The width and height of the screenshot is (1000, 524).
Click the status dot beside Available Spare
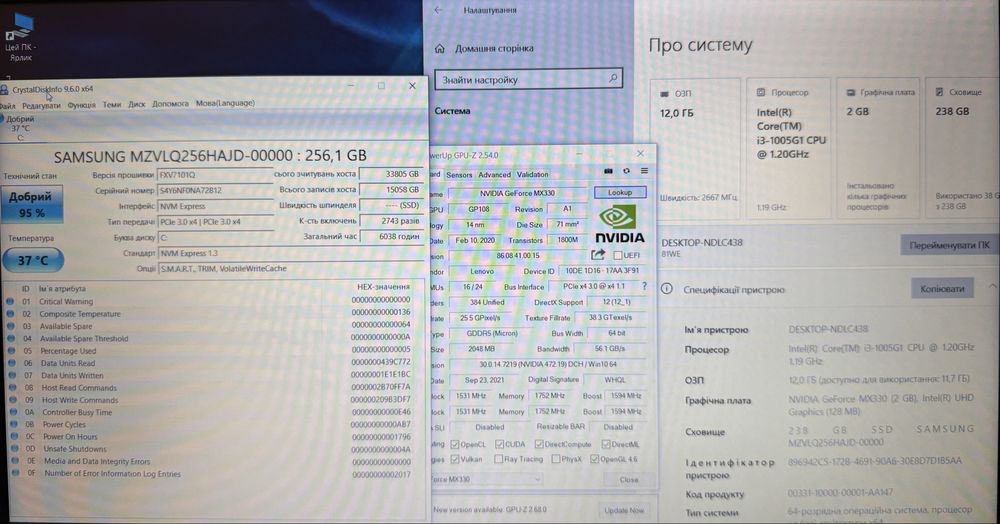[10, 326]
